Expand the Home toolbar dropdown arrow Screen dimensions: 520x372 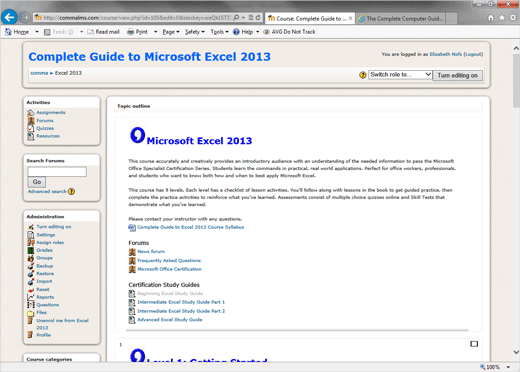[37, 32]
